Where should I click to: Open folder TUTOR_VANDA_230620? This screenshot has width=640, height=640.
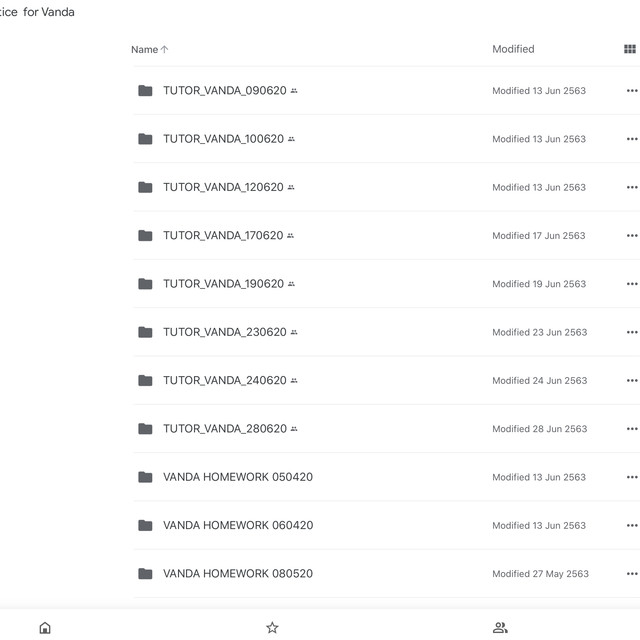[x=225, y=332]
